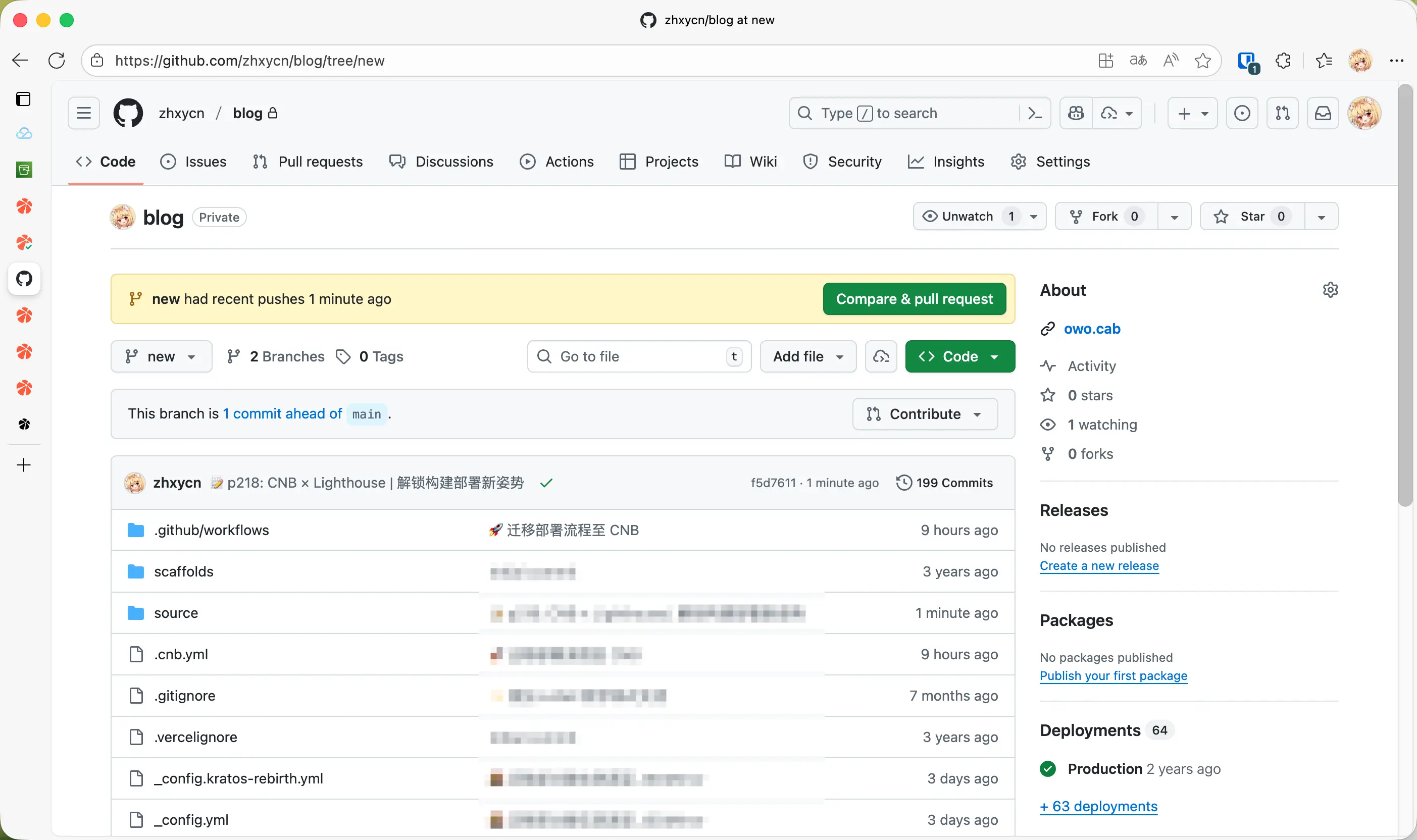Open the About section settings gear
This screenshot has height=840, width=1417.
click(x=1330, y=289)
